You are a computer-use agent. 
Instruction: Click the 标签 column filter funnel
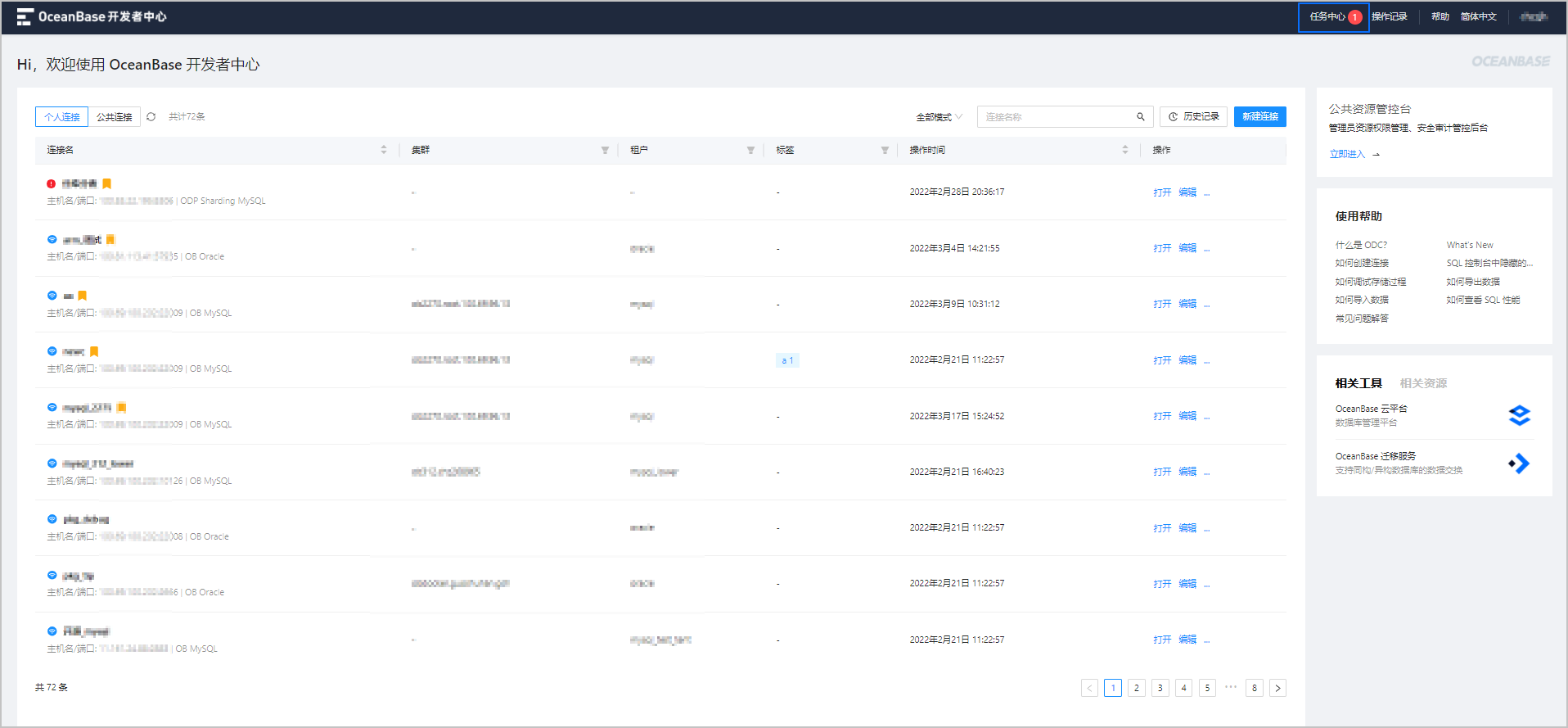(x=885, y=150)
